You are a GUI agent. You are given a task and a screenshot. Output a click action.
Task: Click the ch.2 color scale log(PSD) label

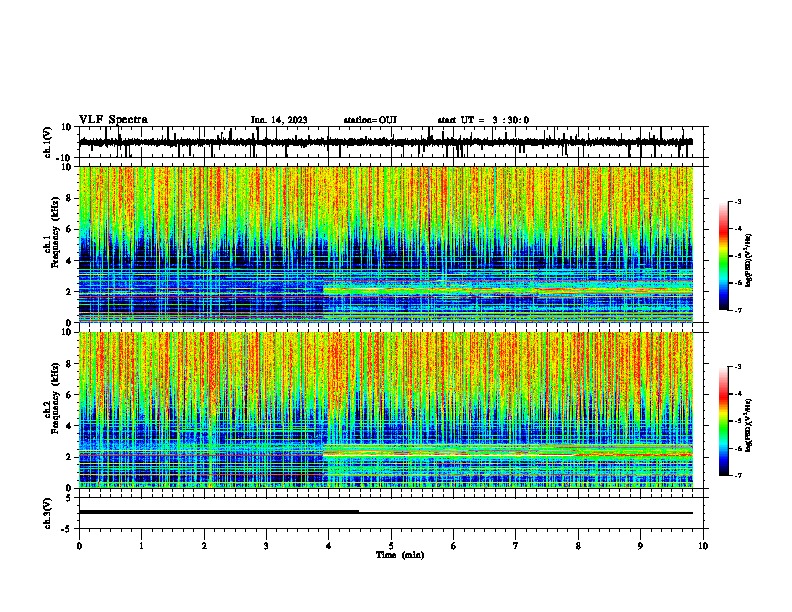click(x=749, y=426)
